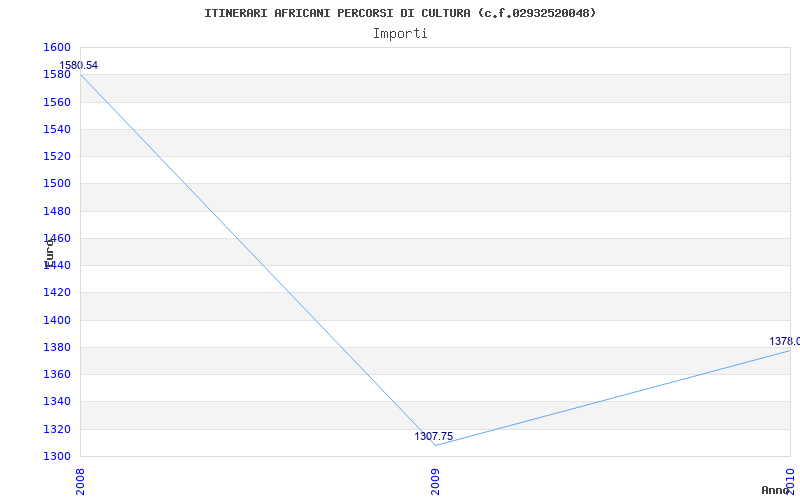Click the Importi subtitle
800x500 pixels.
pos(400,34)
